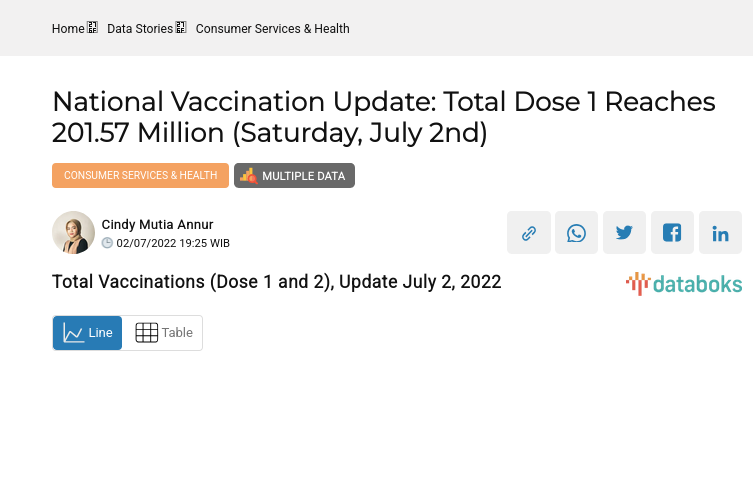
Task: Click the Multiple Data chart icon
Action: point(248,176)
